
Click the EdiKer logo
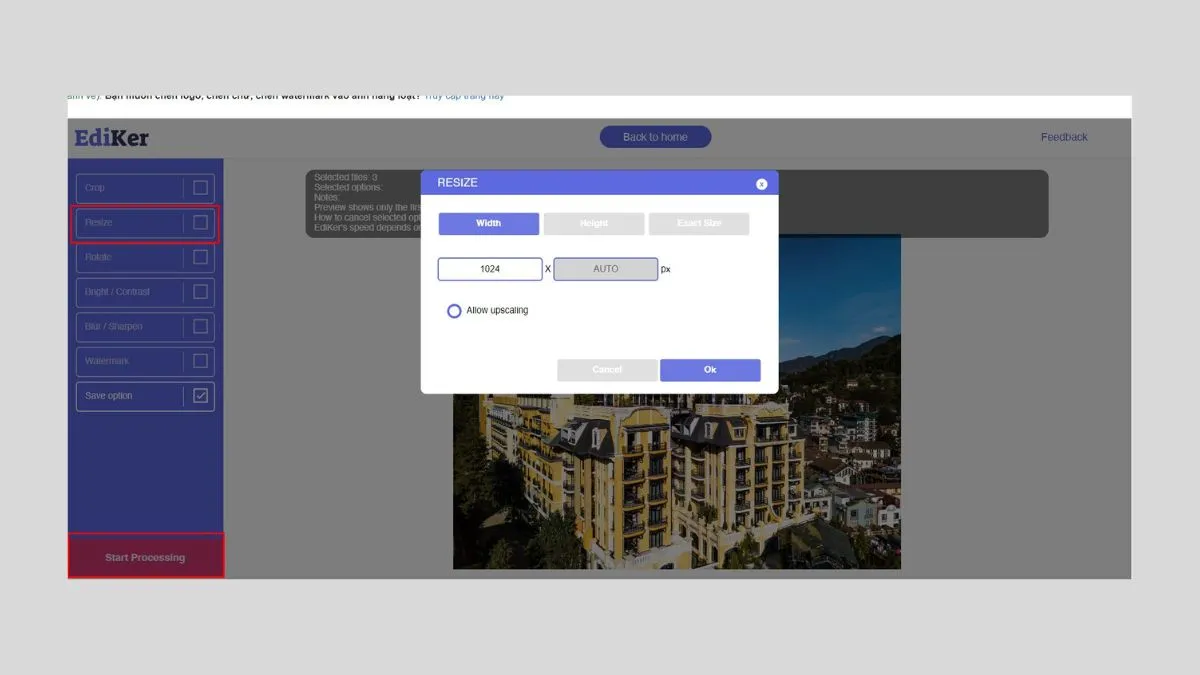coord(110,137)
